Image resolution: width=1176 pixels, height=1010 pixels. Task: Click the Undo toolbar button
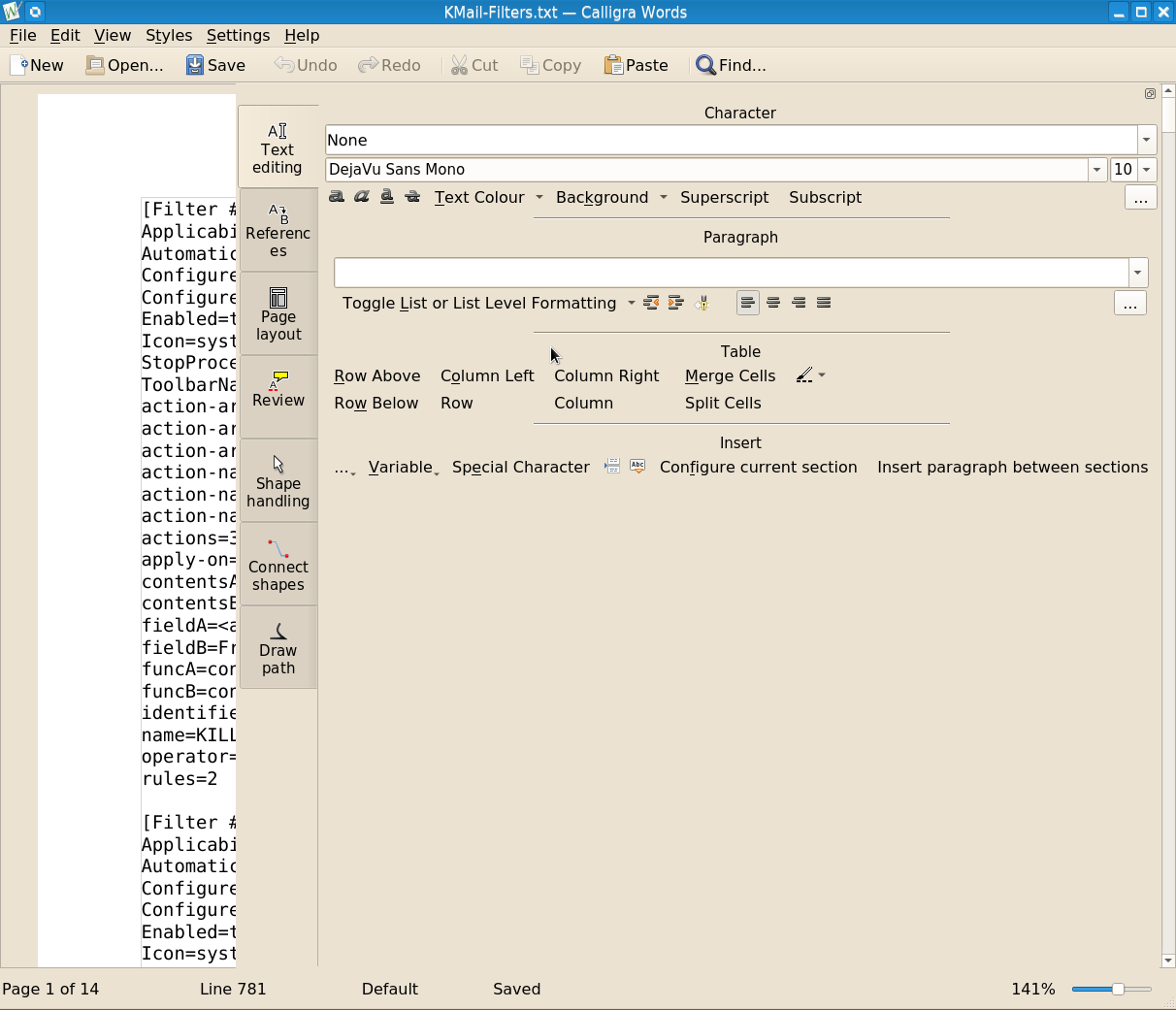coord(306,65)
